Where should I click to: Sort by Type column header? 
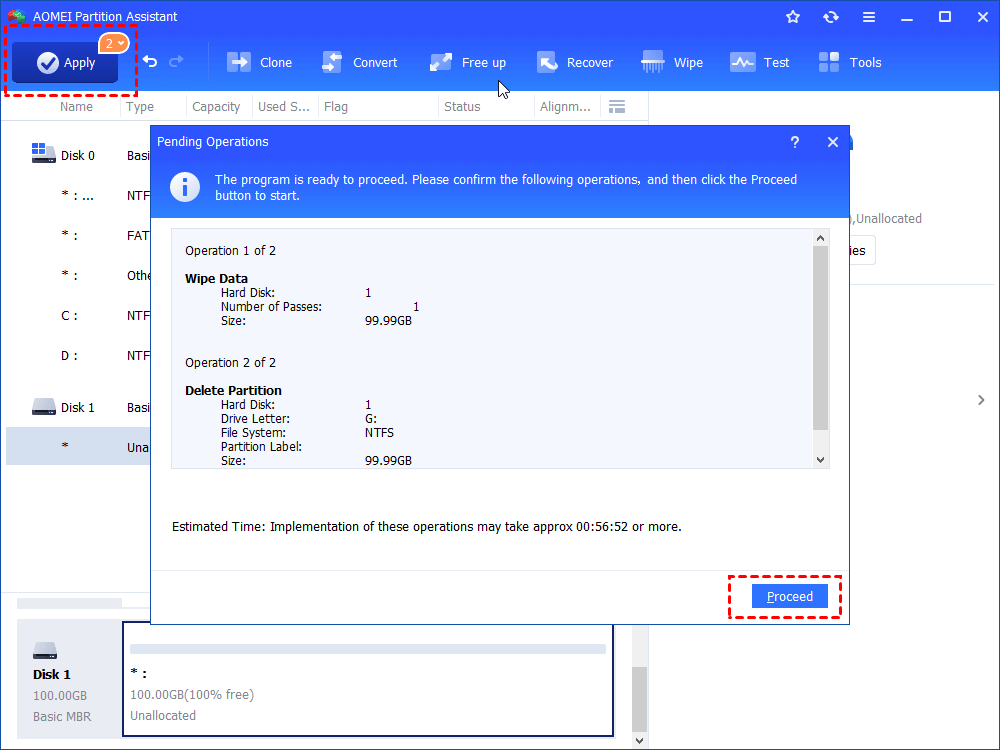click(140, 107)
